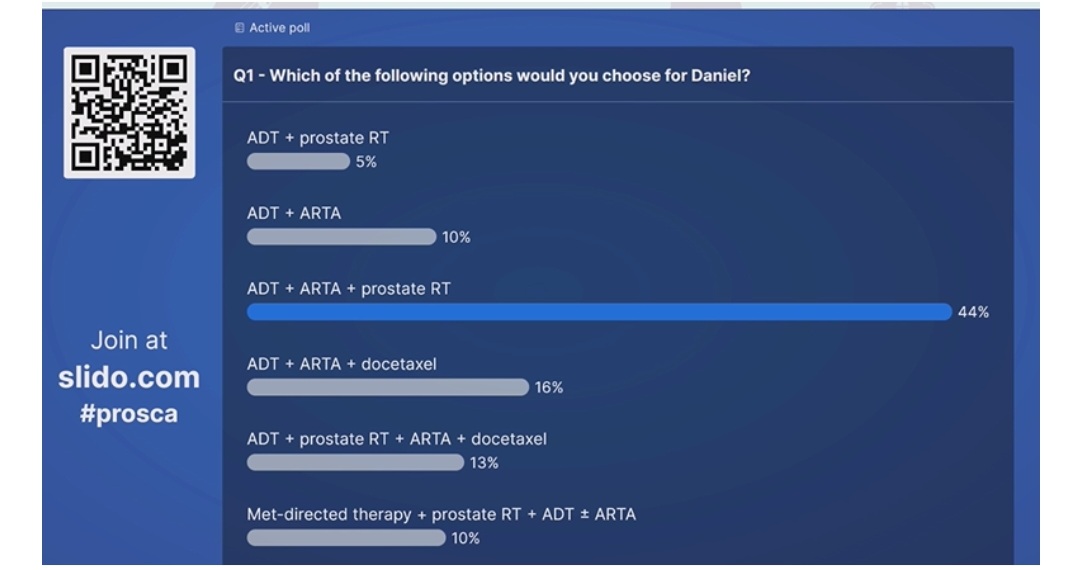Screen dimensions: 1080x570
Task: Click the Active poll label
Action: click(279, 28)
